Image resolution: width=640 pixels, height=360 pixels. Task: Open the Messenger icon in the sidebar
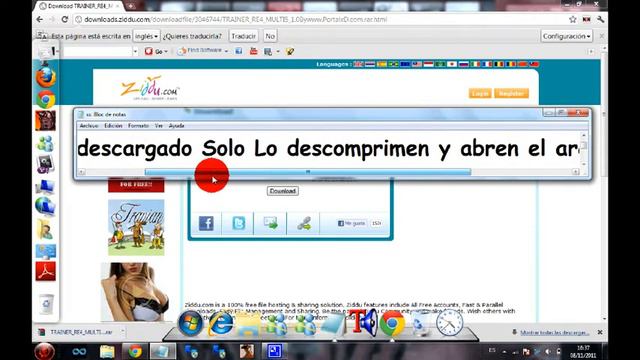pyautogui.click(x=45, y=143)
